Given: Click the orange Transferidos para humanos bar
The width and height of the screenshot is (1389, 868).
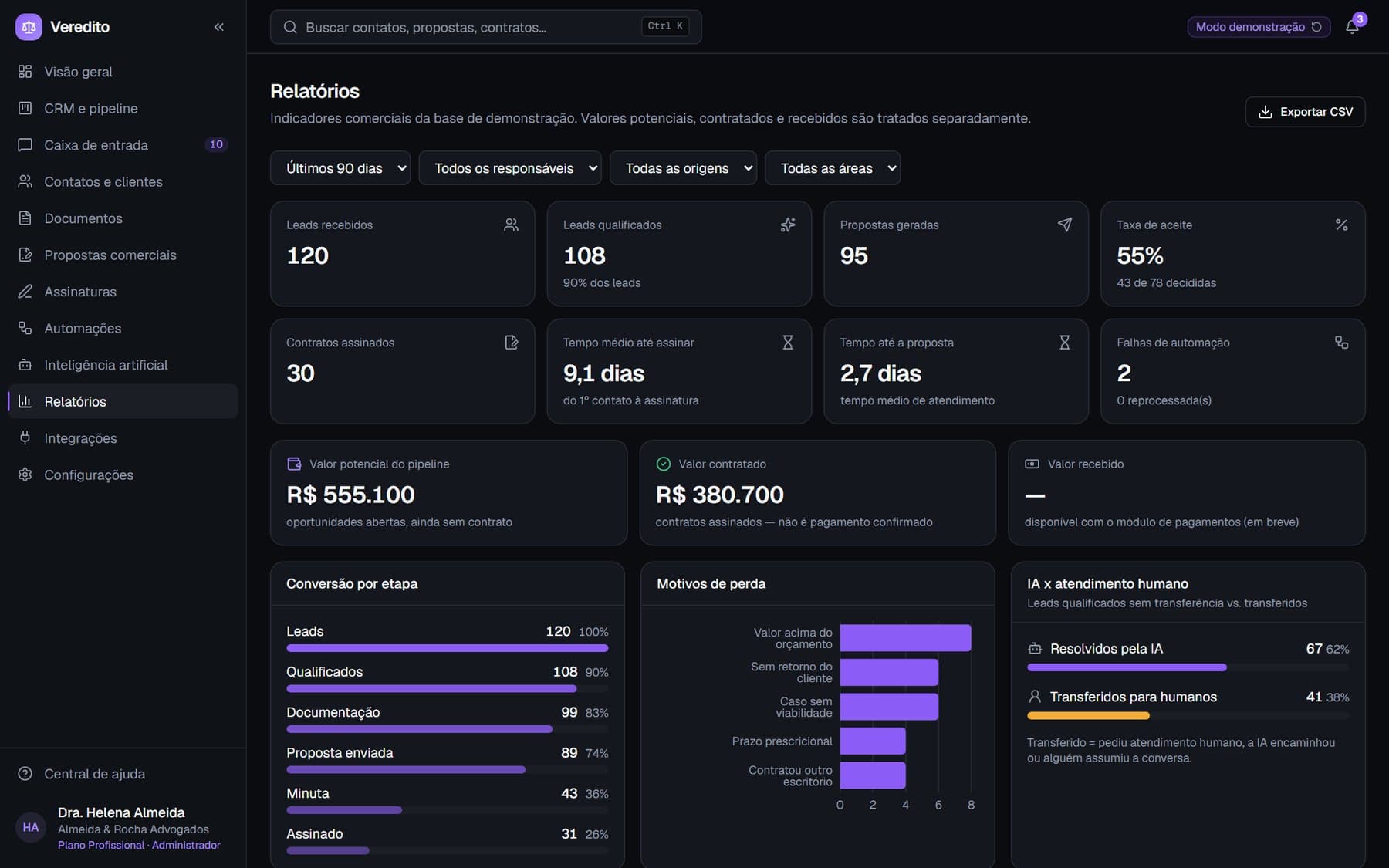Looking at the screenshot, I should click(1088, 716).
